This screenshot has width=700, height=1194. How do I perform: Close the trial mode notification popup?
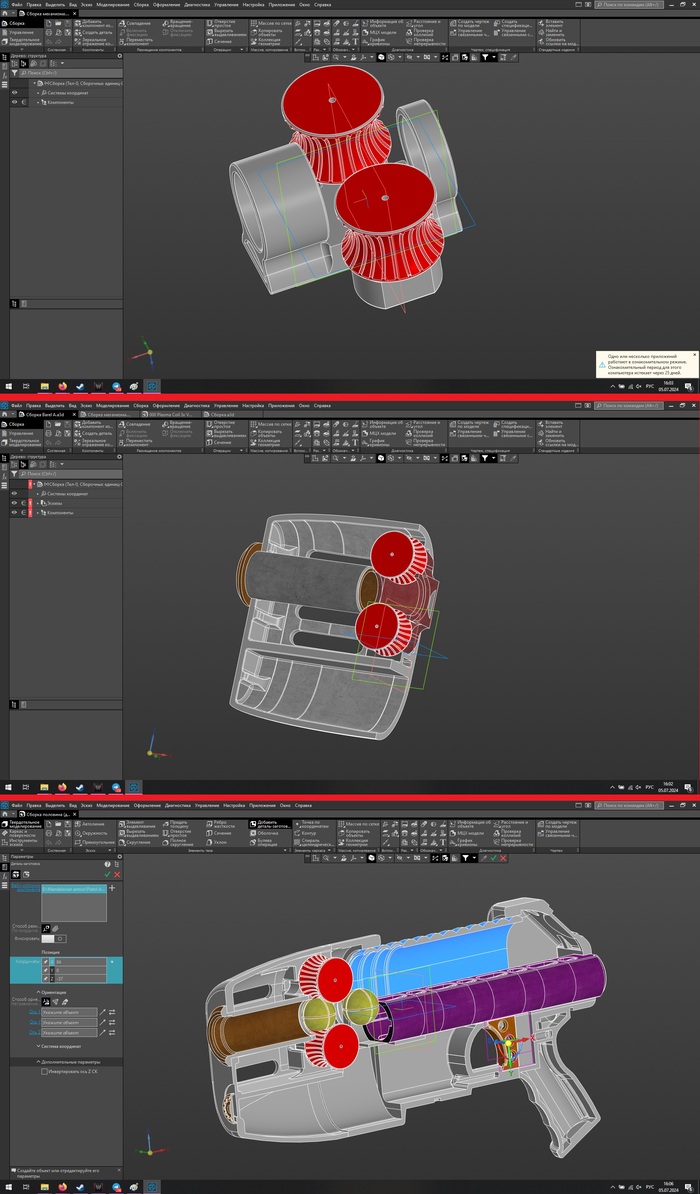(x=693, y=354)
